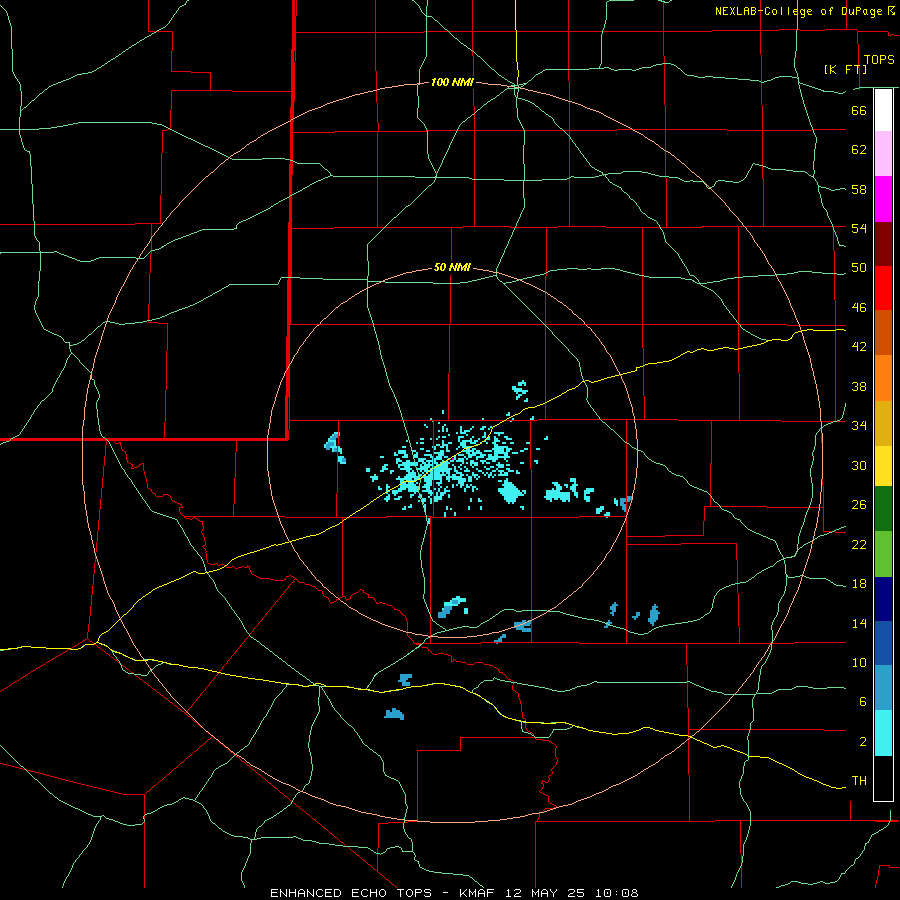This screenshot has width=900, height=900.
Task: Click the navy blue swatch on the tops color scale
Action: point(883,599)
